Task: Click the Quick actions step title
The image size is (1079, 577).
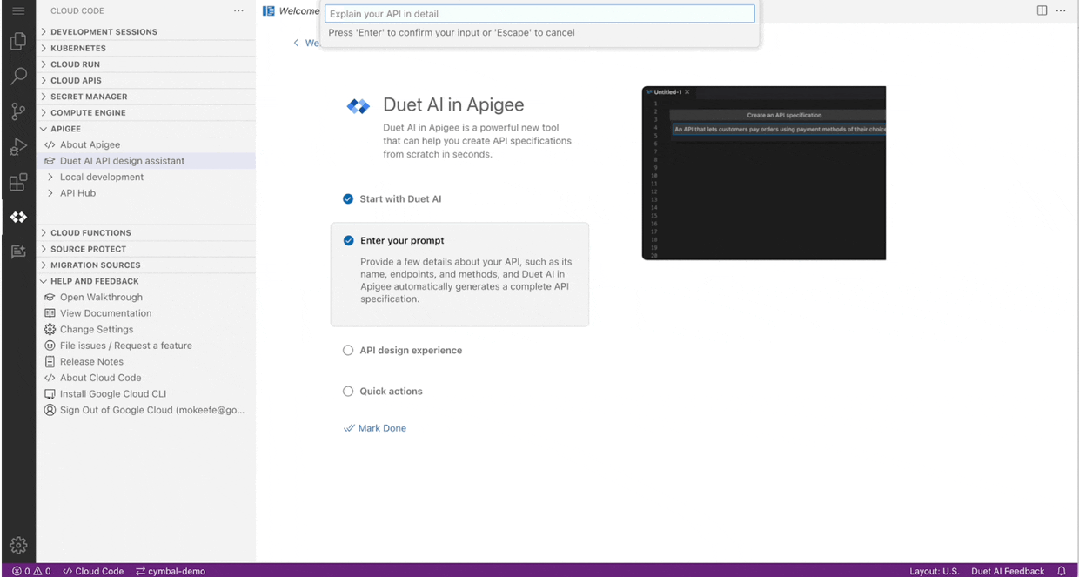Action: [391, 391]
